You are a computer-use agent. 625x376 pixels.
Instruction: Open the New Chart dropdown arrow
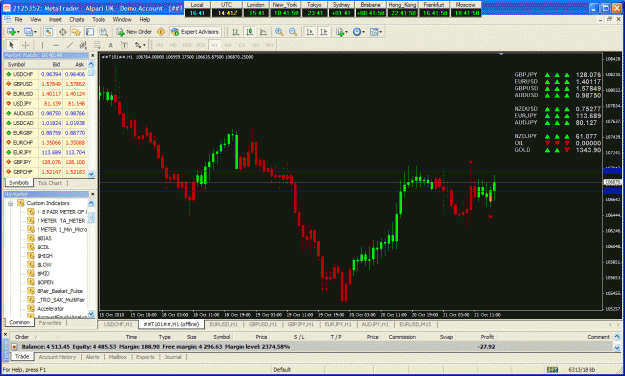pos(18,32)
